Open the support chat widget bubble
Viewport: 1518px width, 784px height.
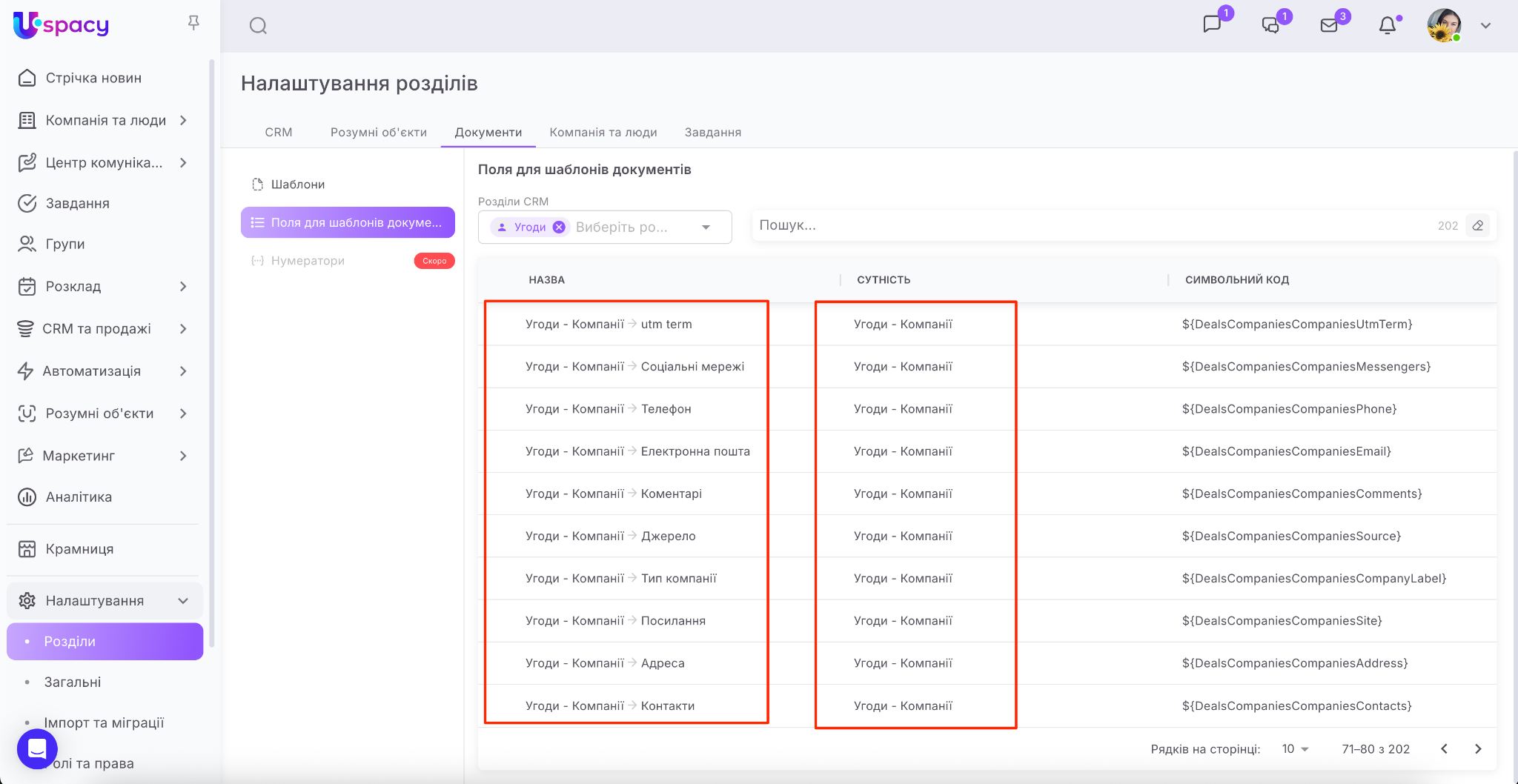(x=37, y=749)
